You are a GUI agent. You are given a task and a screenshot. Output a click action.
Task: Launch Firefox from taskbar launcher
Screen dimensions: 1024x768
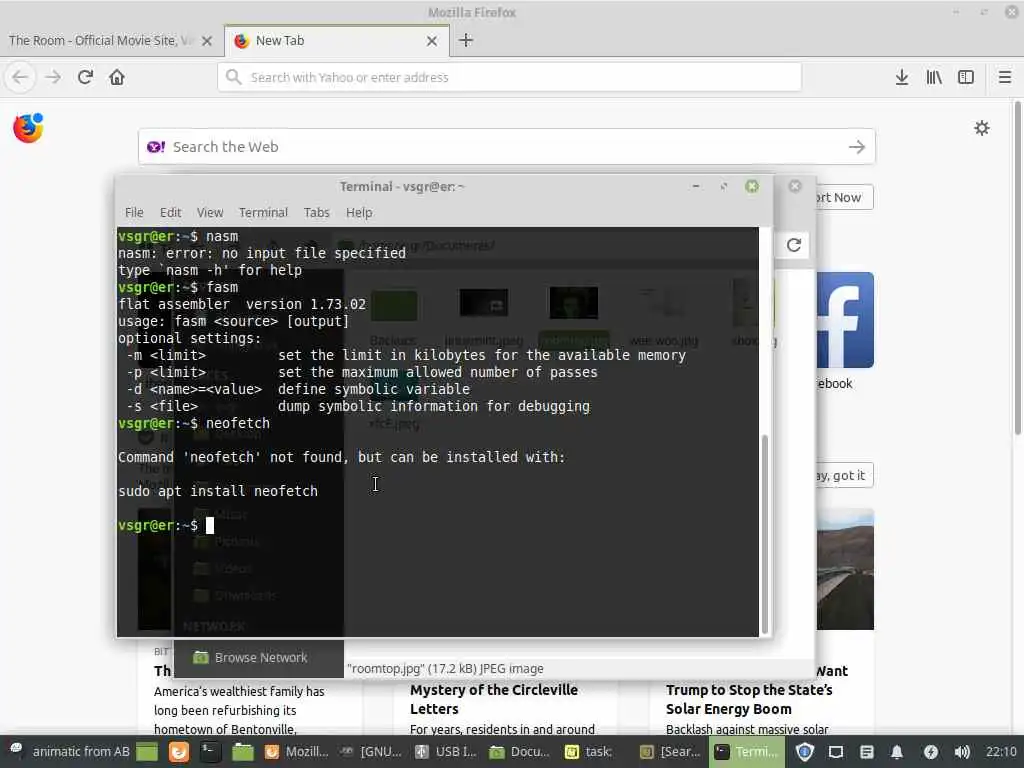[x=178, y=752]
